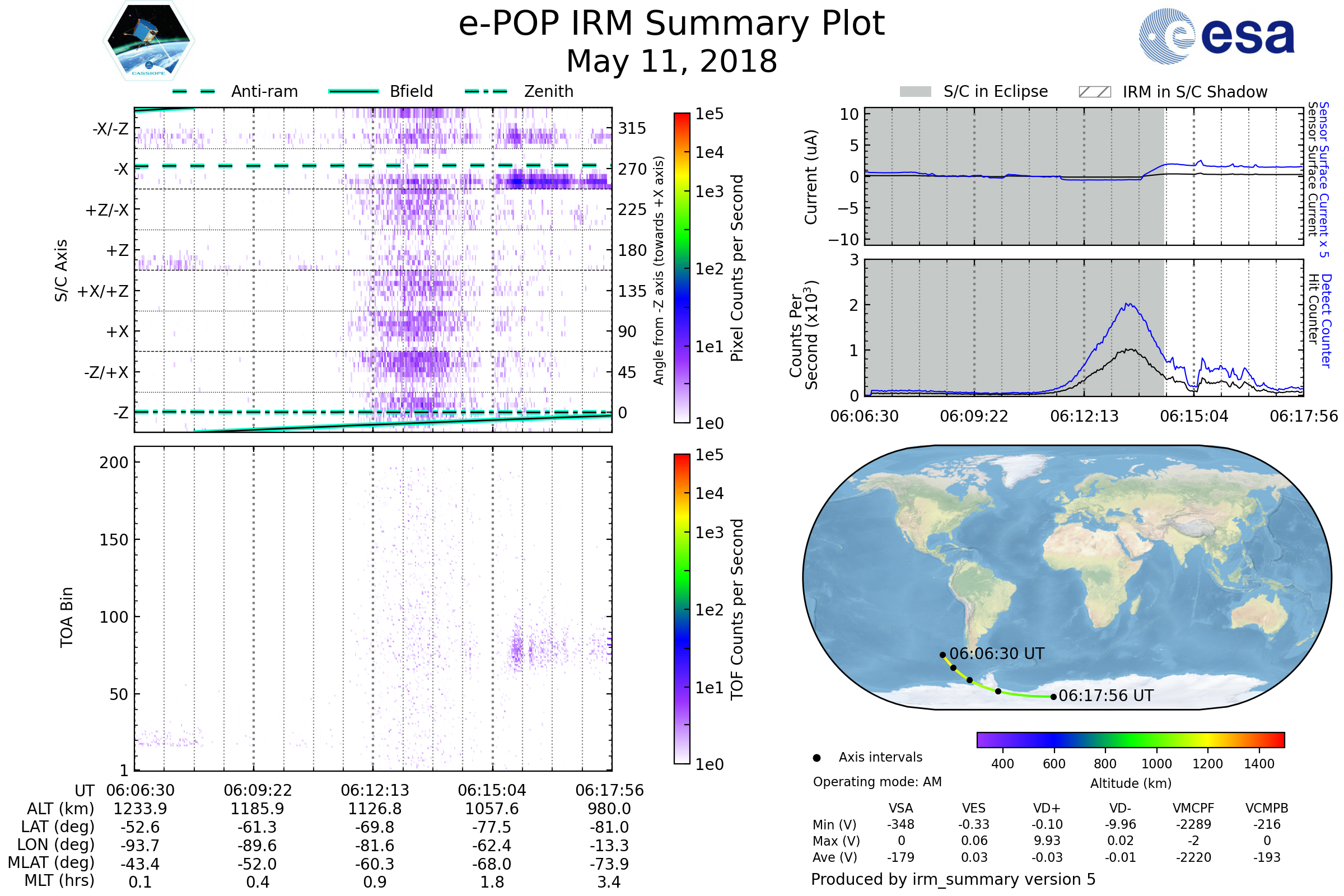Click the Altitude (km) horizontal colorbar
The height and width of the screenshot is (896, 1344).
1130,739
